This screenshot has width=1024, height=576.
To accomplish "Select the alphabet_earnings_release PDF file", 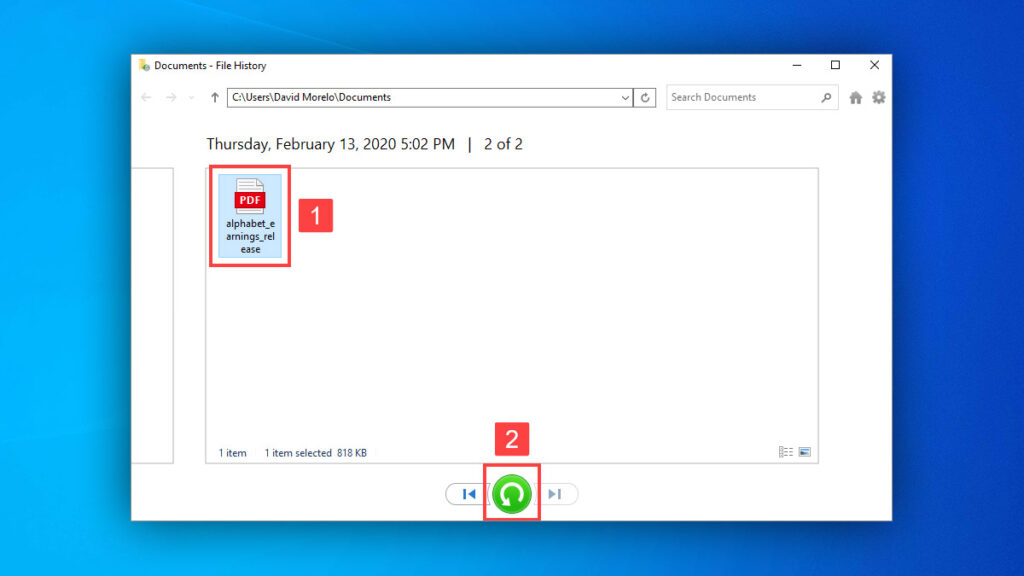I will pos(250,215).
